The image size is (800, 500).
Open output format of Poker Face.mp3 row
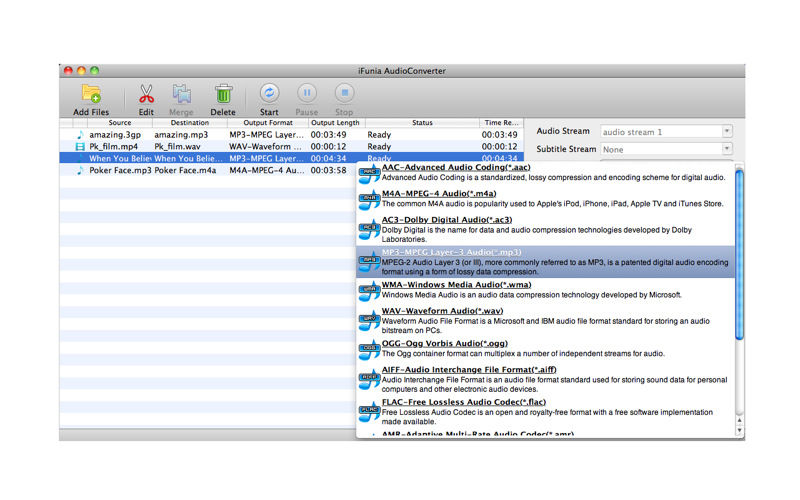[x=267, y=170]
